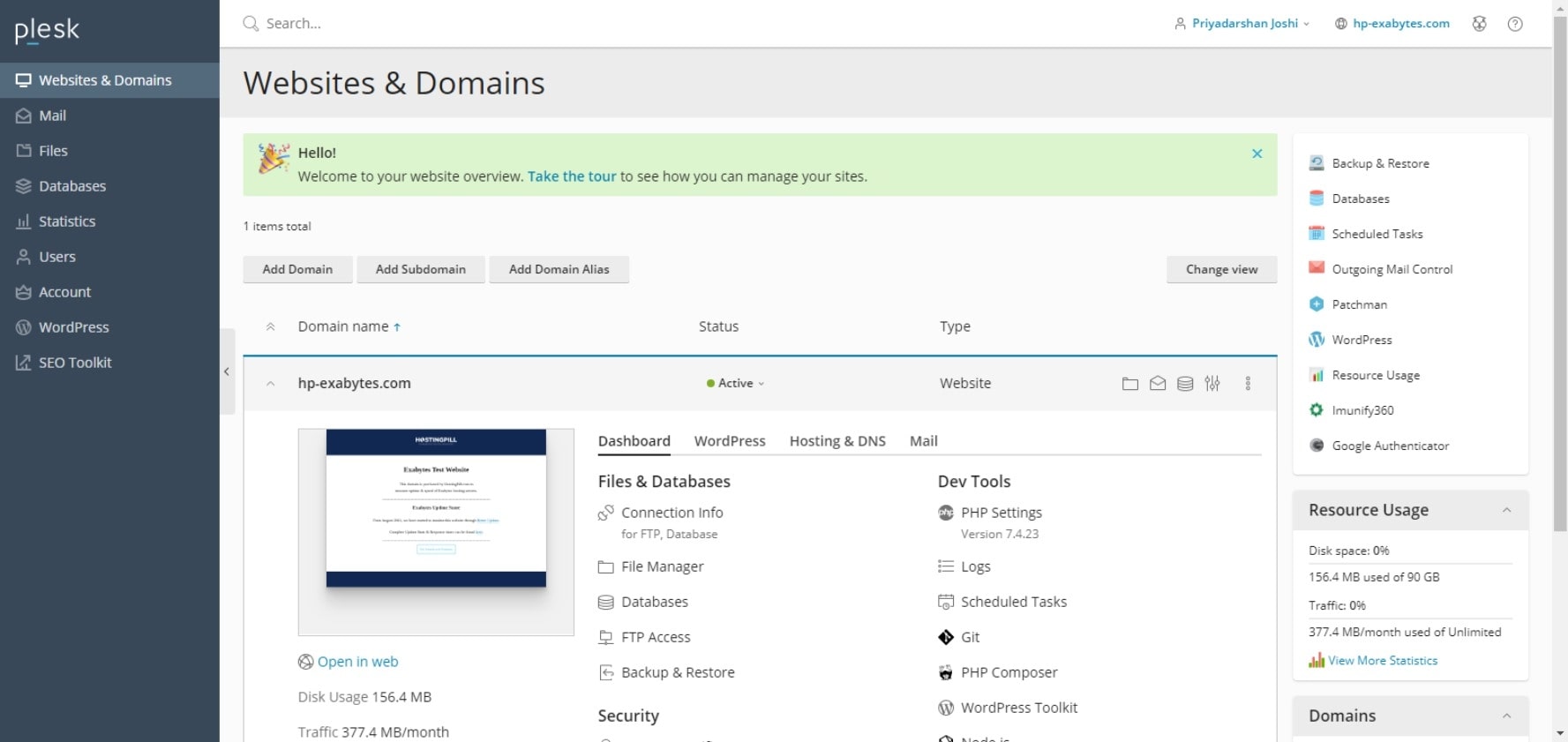The image size is (1568, 742).
Task: Open the View More Statistics link
Action: pyautogui.click(x=1373, y=660)
